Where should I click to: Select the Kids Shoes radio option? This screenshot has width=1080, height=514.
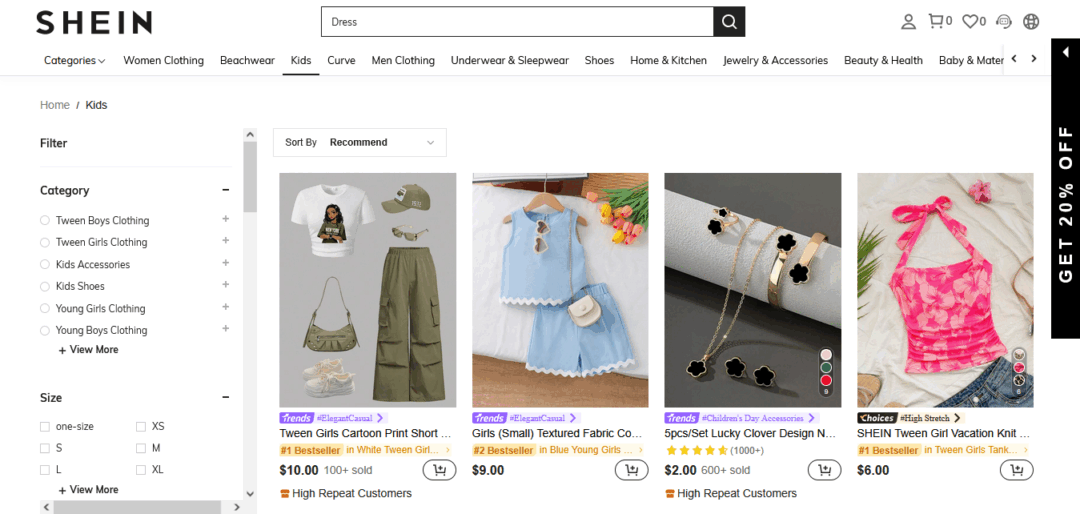click(45, 286)
